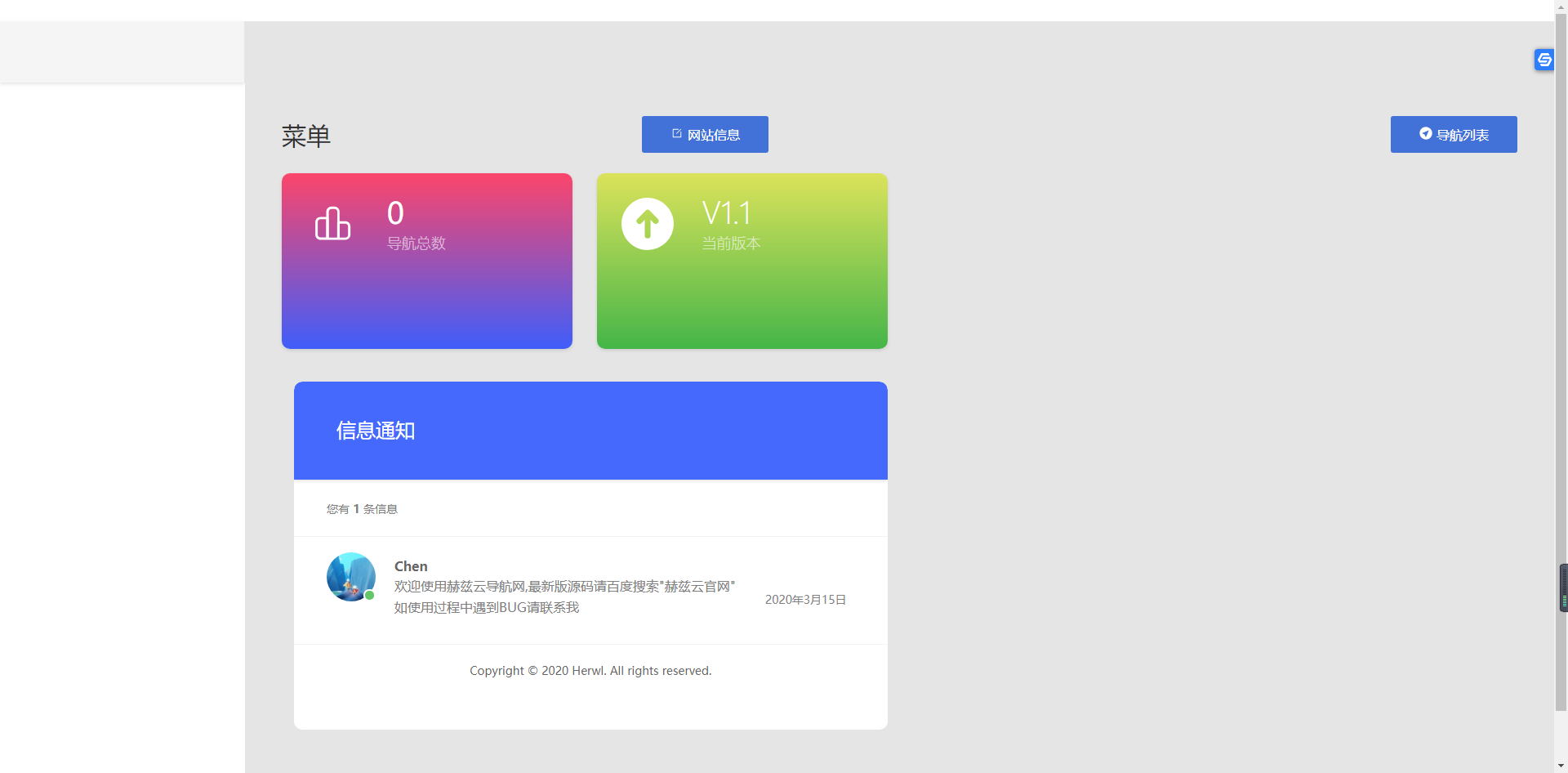Click the edit icon beside 网站信息

tap(676, 133)
